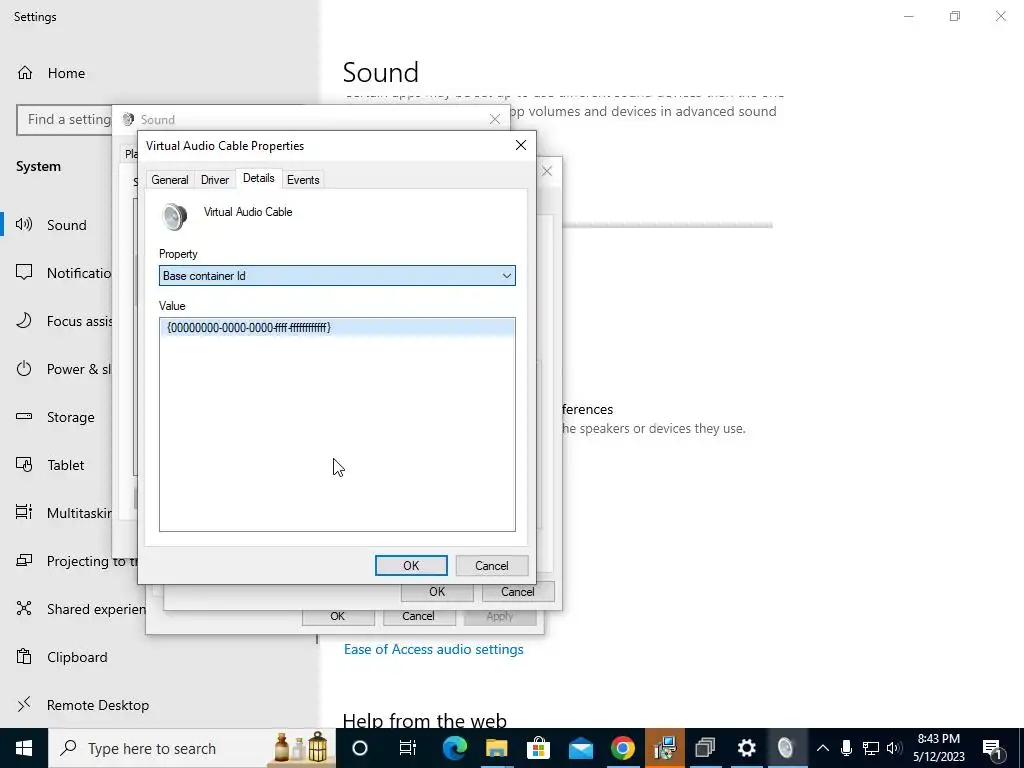Minimize the Settings window
Screen dimensions: 1024x768
click(908, 16)
